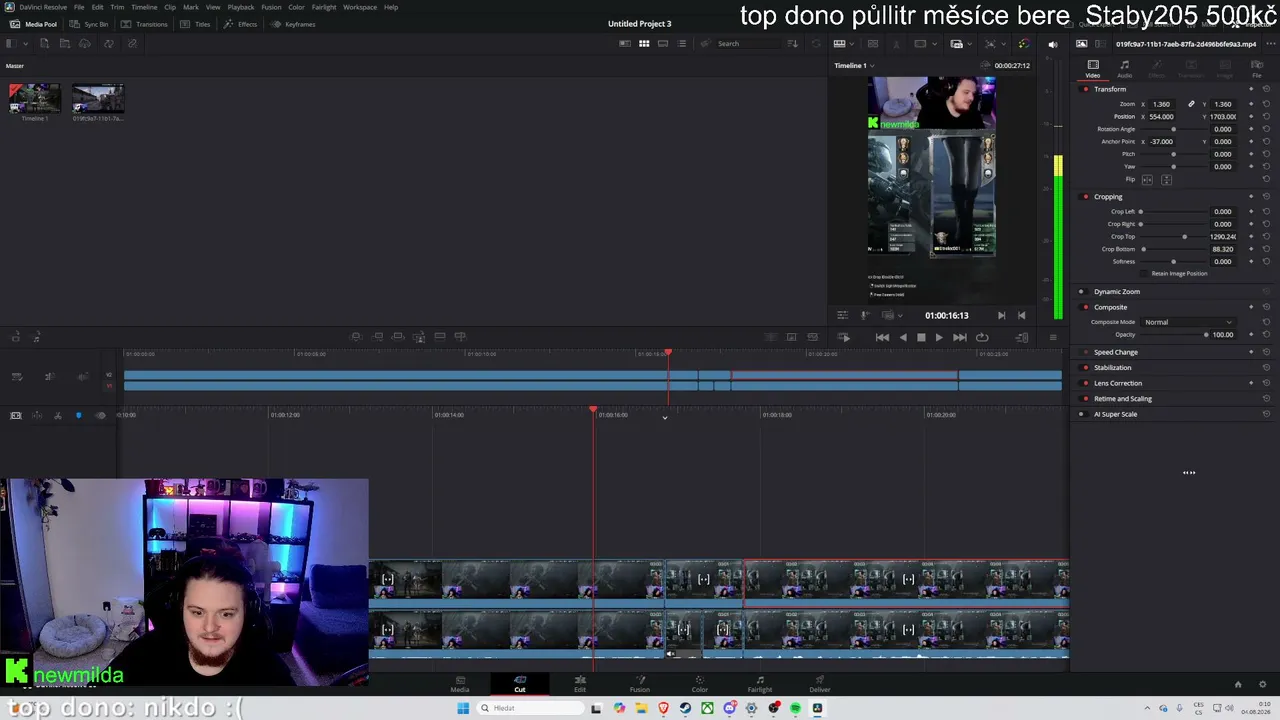Open the Timeline menu in the menu bar
Image resolution: width=1280 pixels, height=720 pixels.
click(x=144, y=7)
